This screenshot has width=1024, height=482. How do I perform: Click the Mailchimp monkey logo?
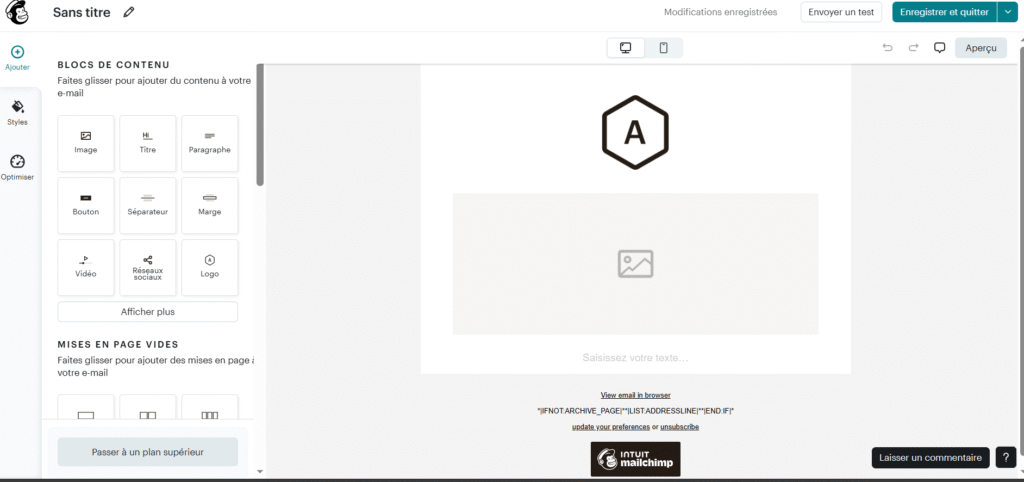coord(18,13)
